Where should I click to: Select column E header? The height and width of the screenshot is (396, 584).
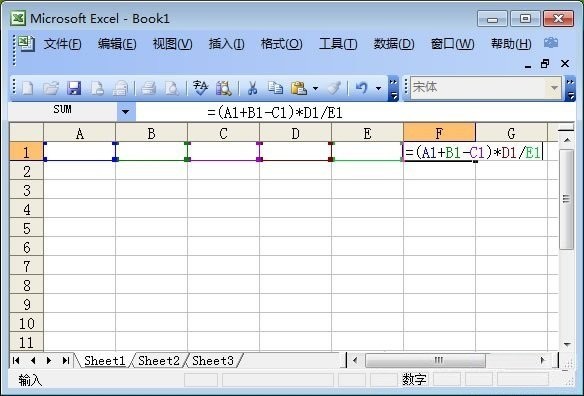[x=367, y=133]
